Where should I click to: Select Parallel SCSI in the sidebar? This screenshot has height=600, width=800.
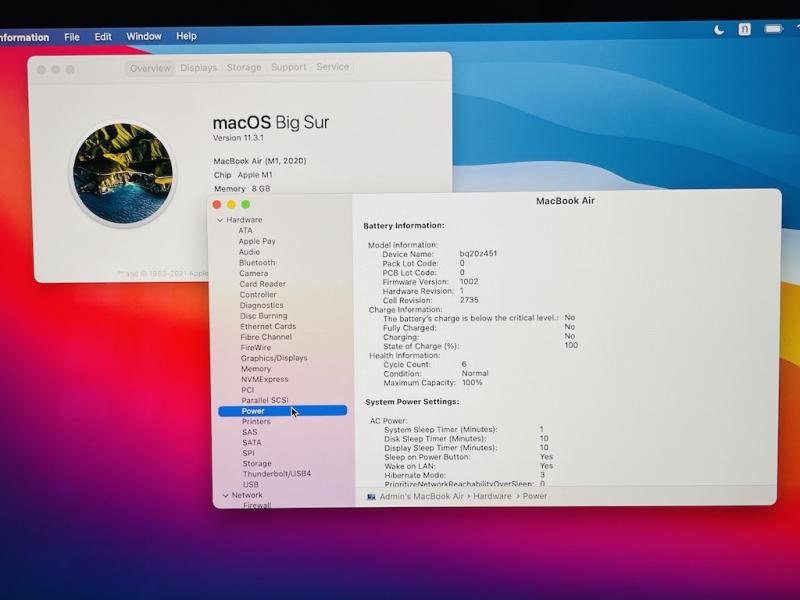point(265,401)
